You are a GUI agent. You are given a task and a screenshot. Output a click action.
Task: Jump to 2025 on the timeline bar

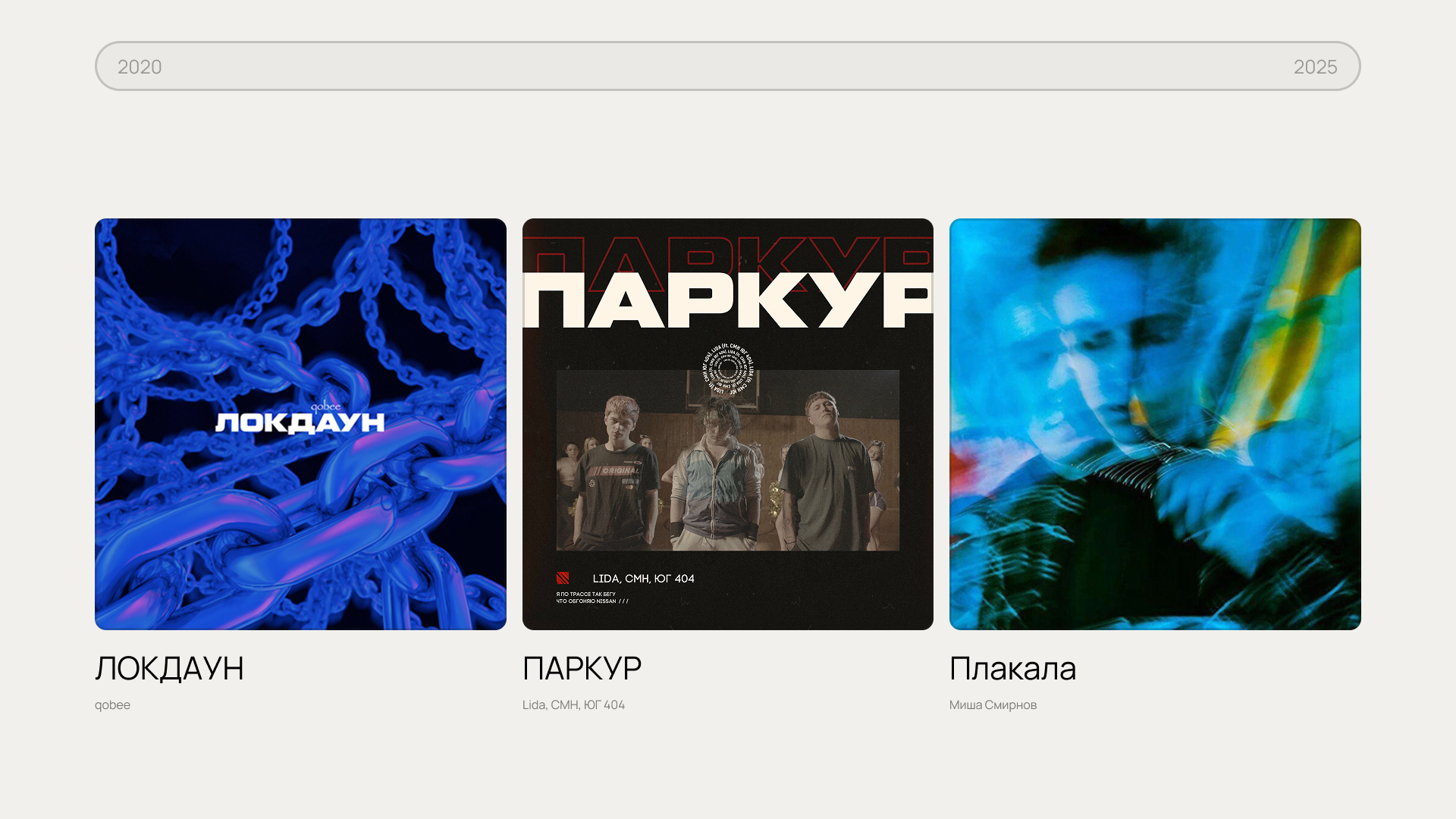tap(1315, 67)
